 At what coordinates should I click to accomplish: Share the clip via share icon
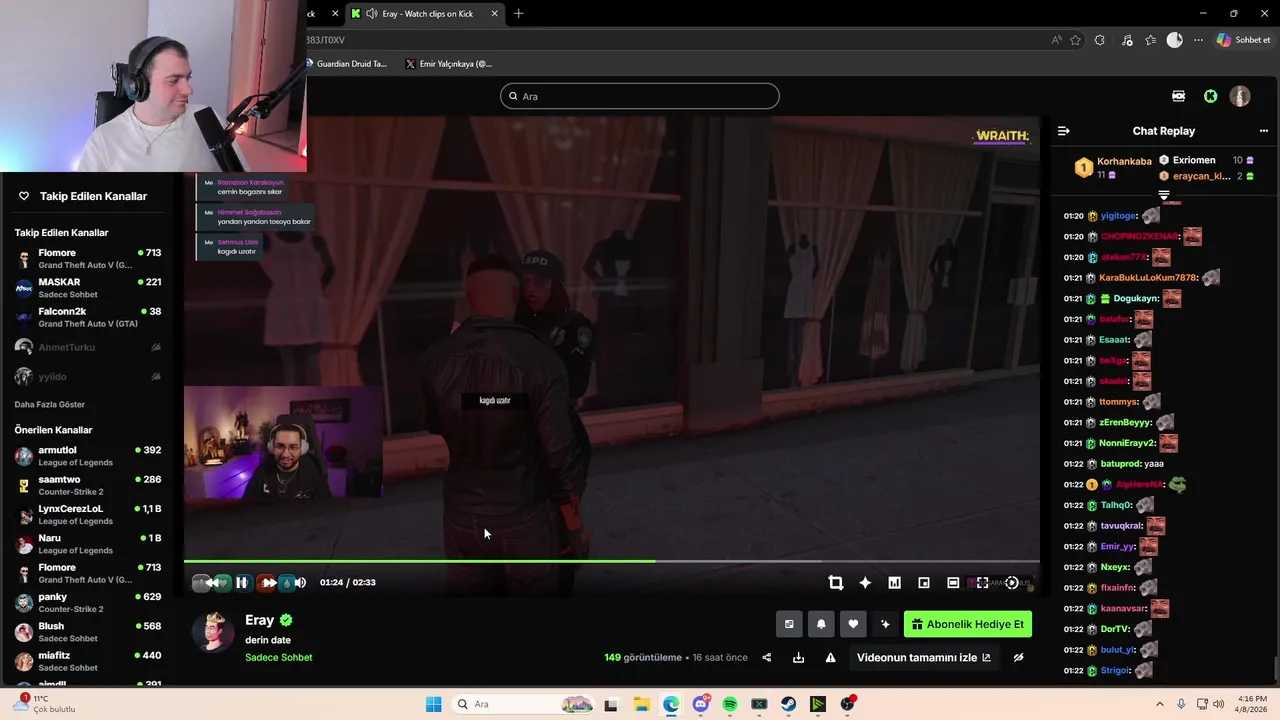767,658
